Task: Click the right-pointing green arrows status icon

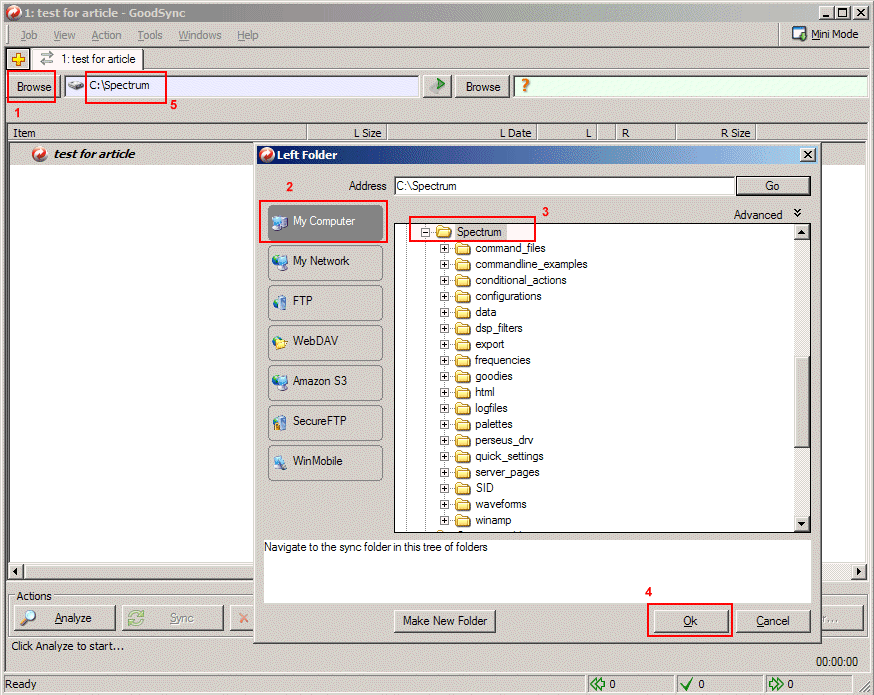Action: pos(776,684)
